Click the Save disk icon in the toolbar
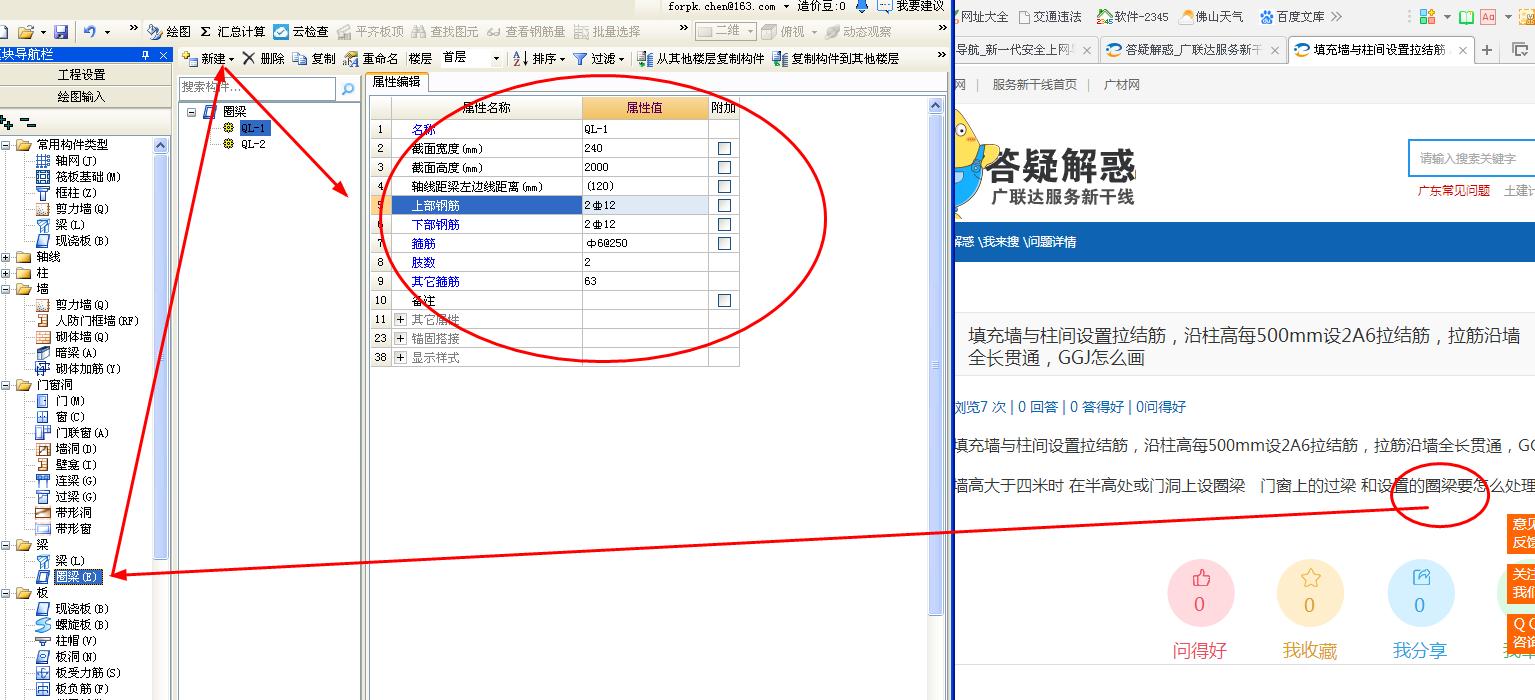 [x=61, y=32]
